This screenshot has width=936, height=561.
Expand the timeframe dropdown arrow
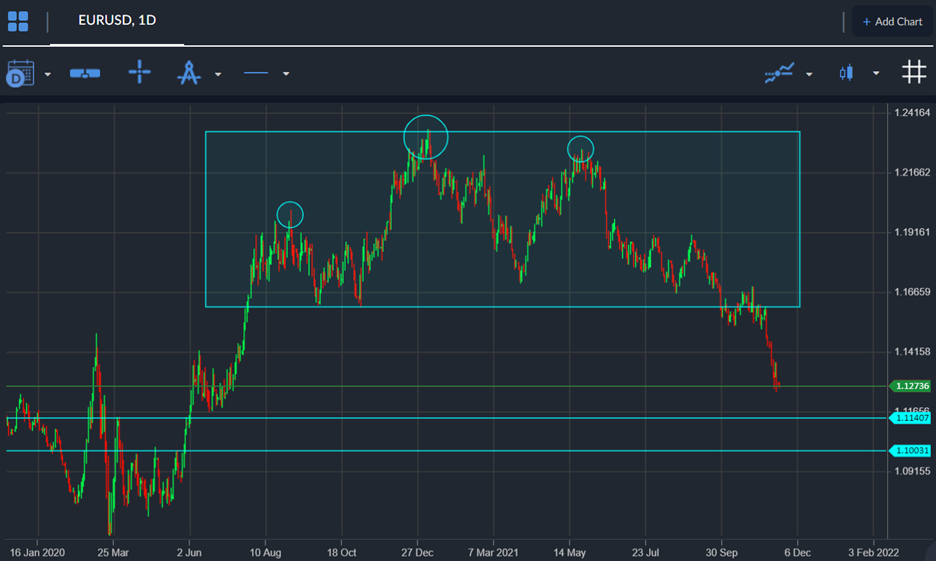coord(48,75)
